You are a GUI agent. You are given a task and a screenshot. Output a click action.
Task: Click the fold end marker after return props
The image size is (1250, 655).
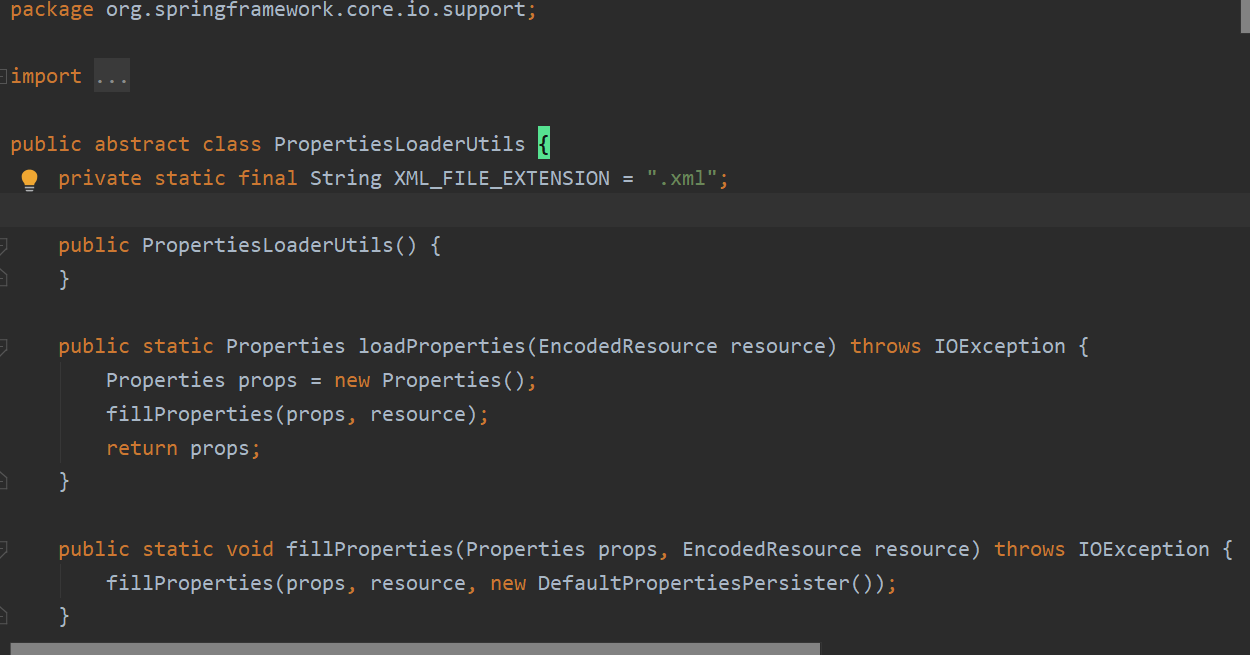(x=3, y=481)
